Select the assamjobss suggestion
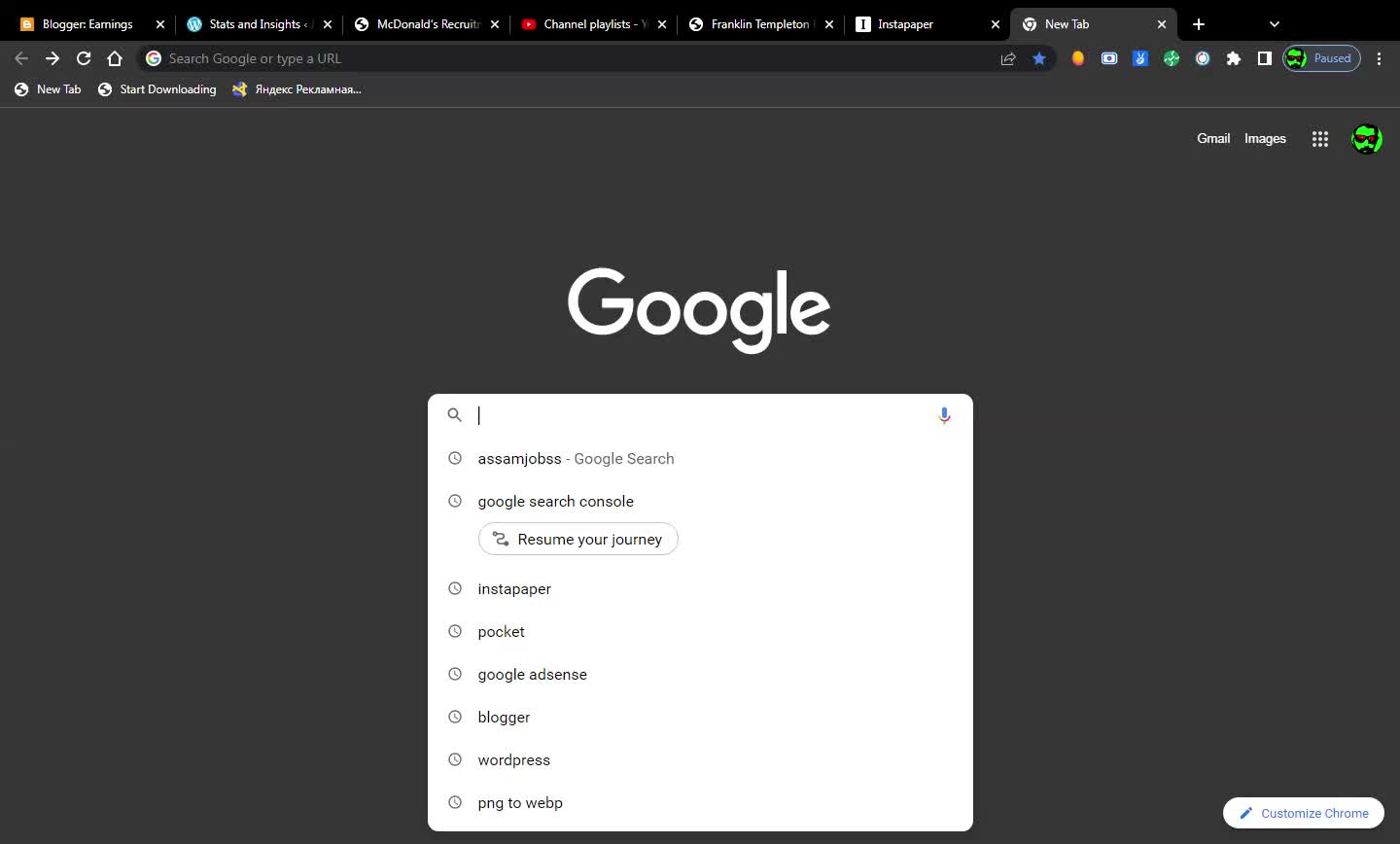 [700, 459]
